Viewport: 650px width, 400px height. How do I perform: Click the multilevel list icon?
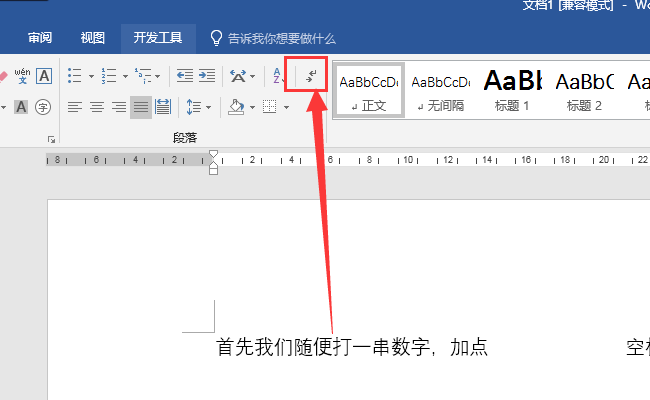click(x=143, y=76)
